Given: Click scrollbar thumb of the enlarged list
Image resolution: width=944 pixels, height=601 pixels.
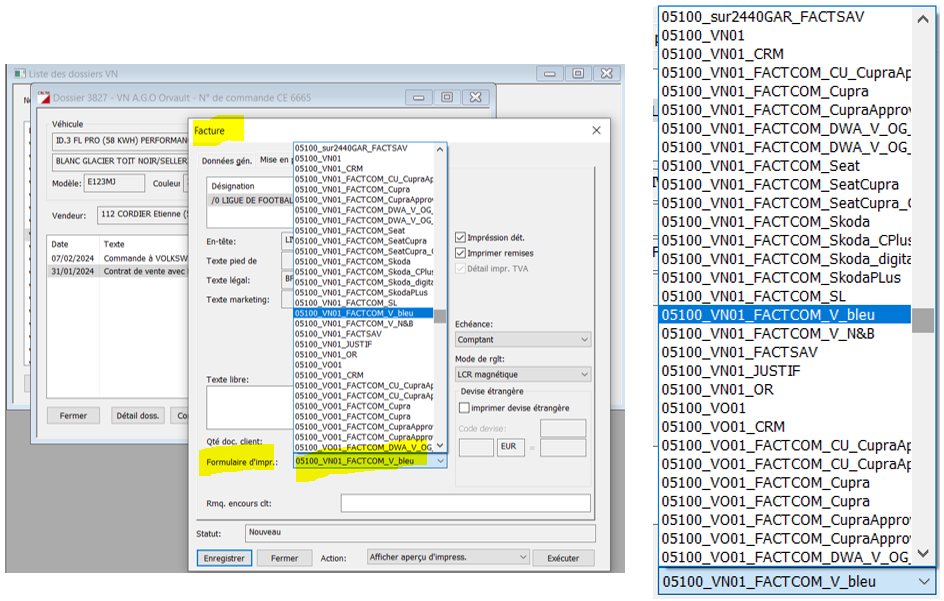Looking at the screenshot, I should pyautogui.click(x=922, y=320).
